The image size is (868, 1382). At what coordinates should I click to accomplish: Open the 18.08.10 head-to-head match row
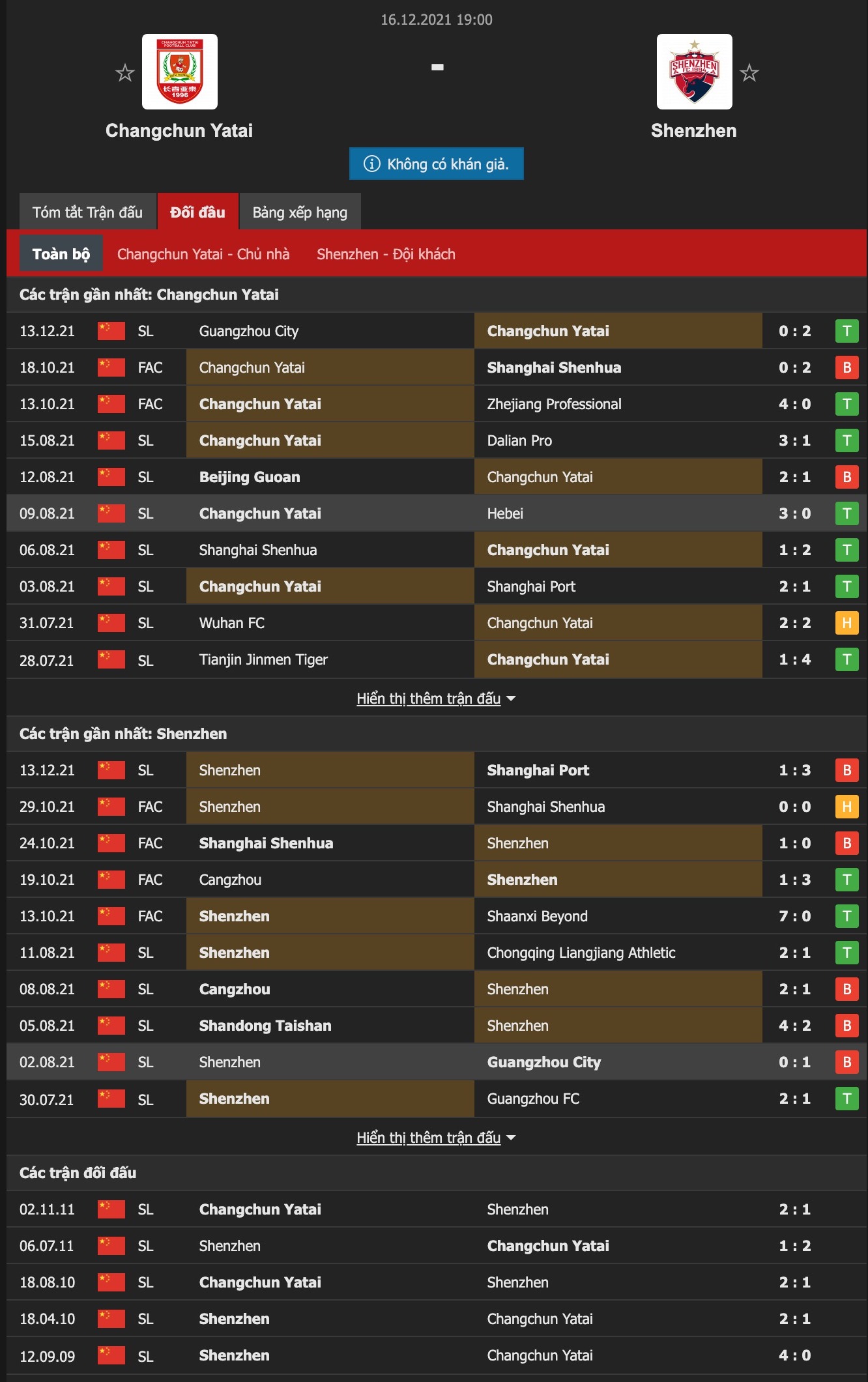[x=437, y=1282]
